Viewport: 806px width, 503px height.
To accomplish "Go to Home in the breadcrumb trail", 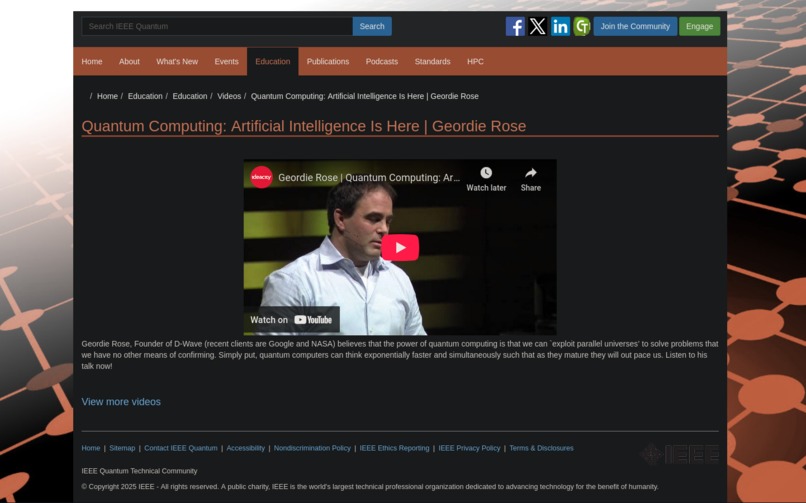I will (107, 96).
